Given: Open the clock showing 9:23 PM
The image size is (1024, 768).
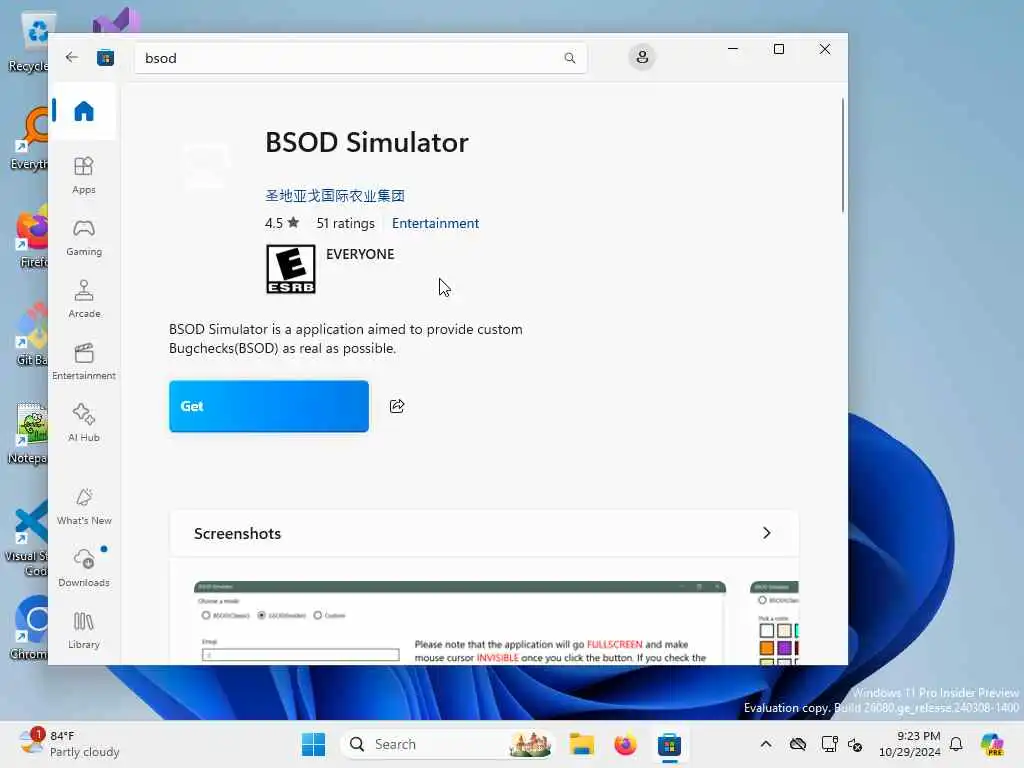Looking at the screenshot, I should pos(910,744).
